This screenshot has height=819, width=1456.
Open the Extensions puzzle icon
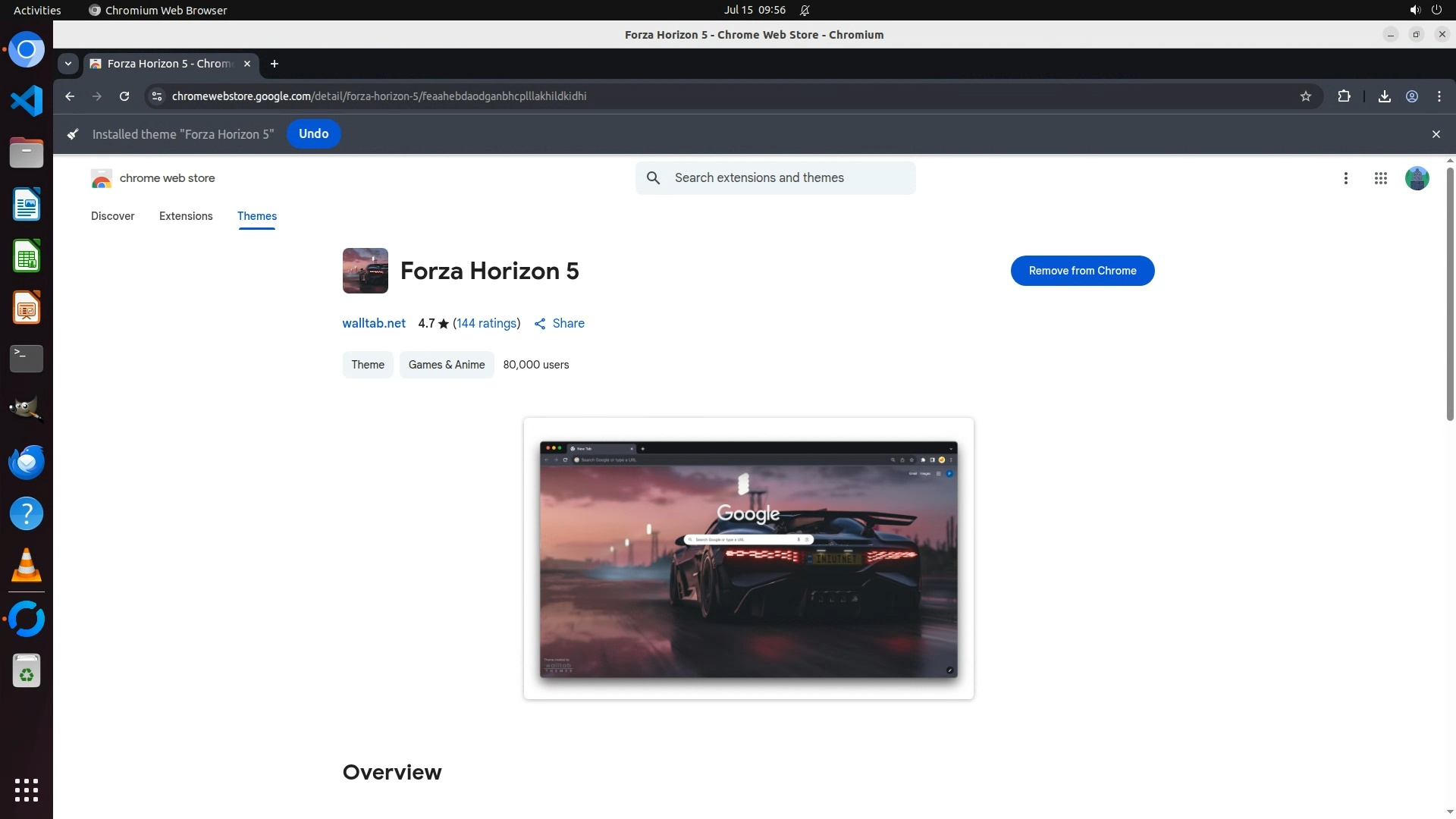click(x=1344, y=96)
